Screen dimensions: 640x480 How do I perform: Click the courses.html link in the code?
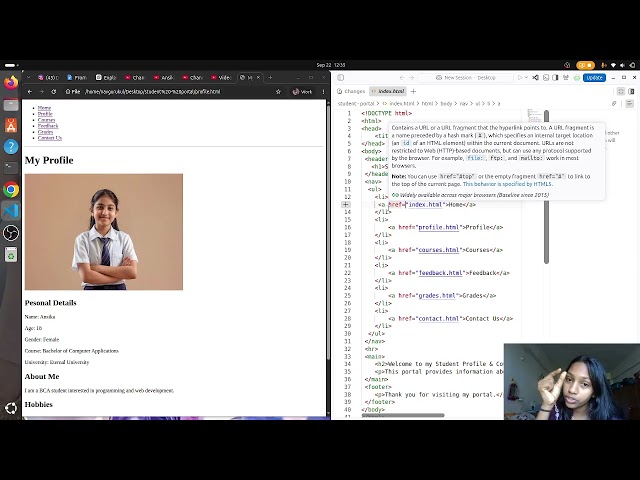tap(439, 250)
